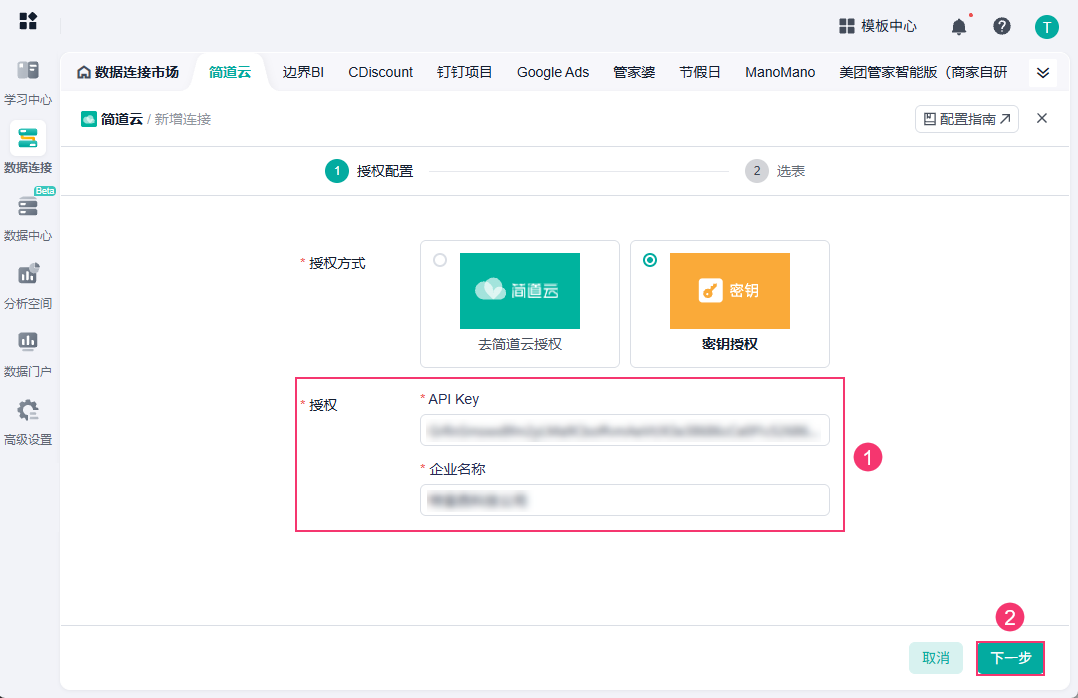Focus the API Key input field
Screen dimensions: 1078x698
click(624, 430)
